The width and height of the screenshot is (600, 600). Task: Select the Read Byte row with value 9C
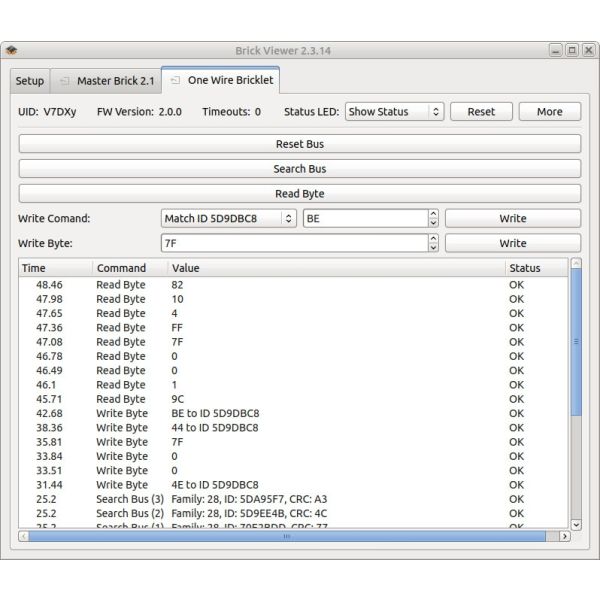(x=293, y=399)
